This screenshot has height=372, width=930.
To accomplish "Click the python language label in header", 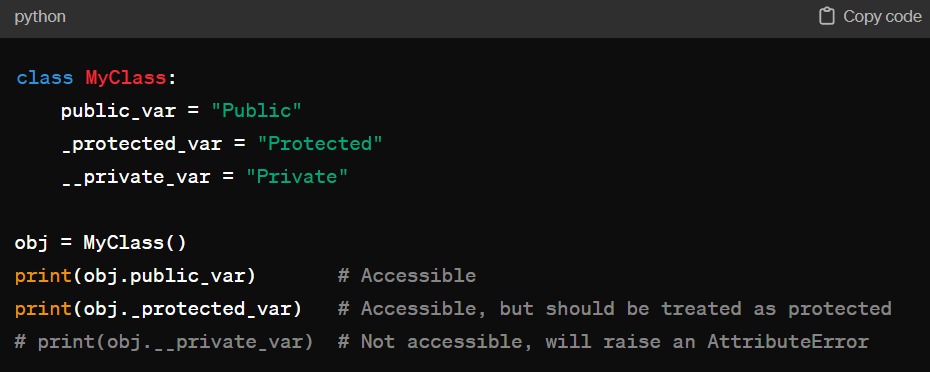I will click(40, 17).
